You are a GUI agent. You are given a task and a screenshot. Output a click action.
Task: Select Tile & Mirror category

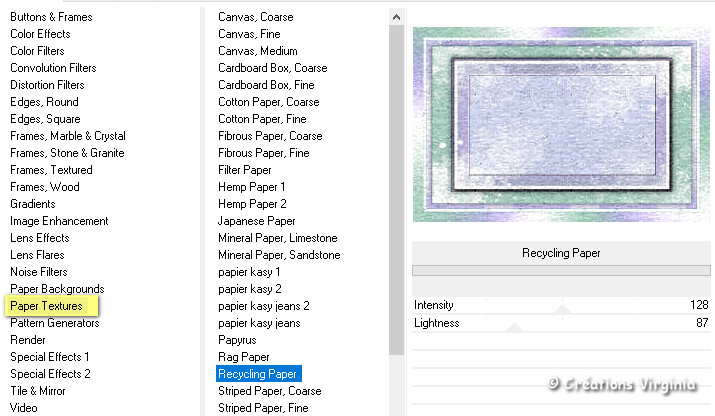tap(38, 391)
